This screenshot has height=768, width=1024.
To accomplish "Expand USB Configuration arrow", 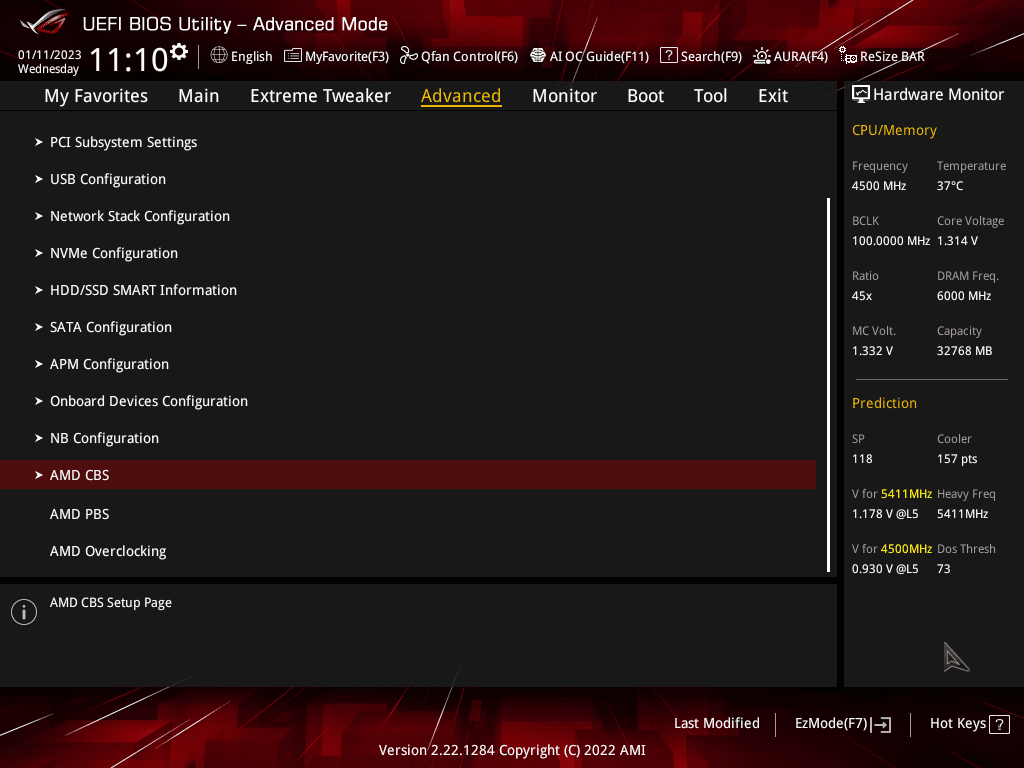I will tap(39, 179).
